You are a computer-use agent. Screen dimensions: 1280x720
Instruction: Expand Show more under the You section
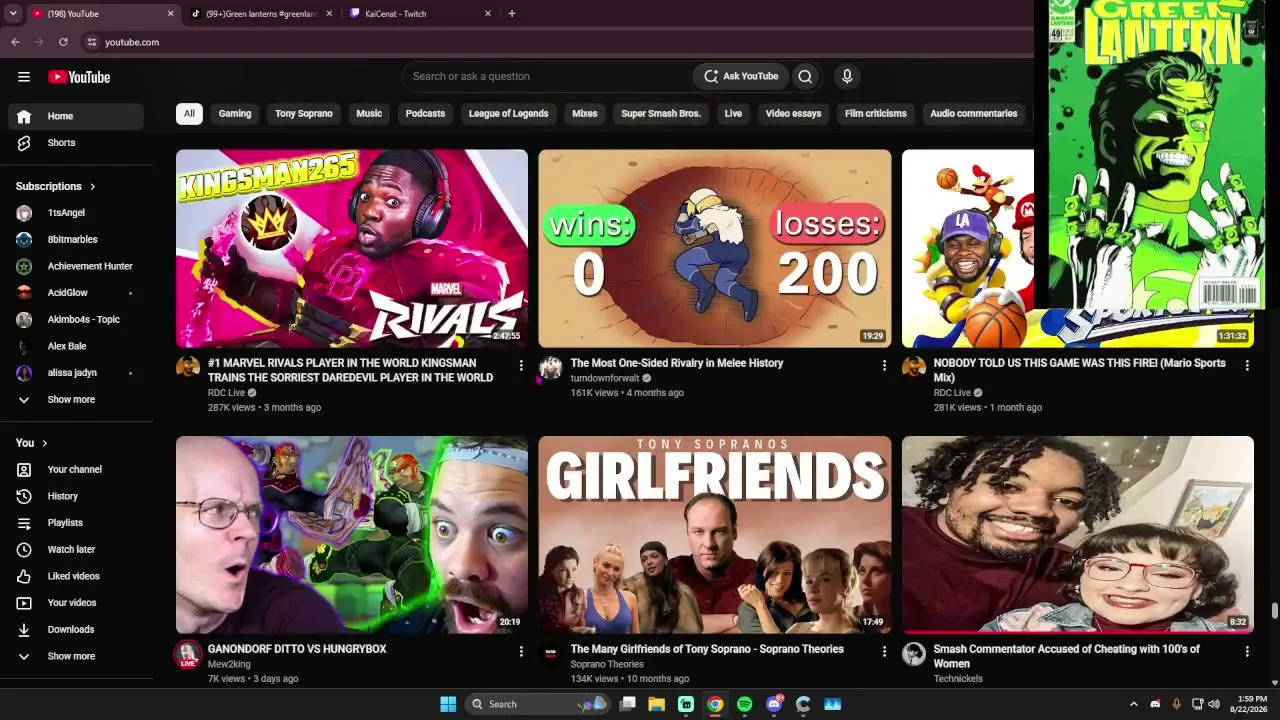(76, 657)
